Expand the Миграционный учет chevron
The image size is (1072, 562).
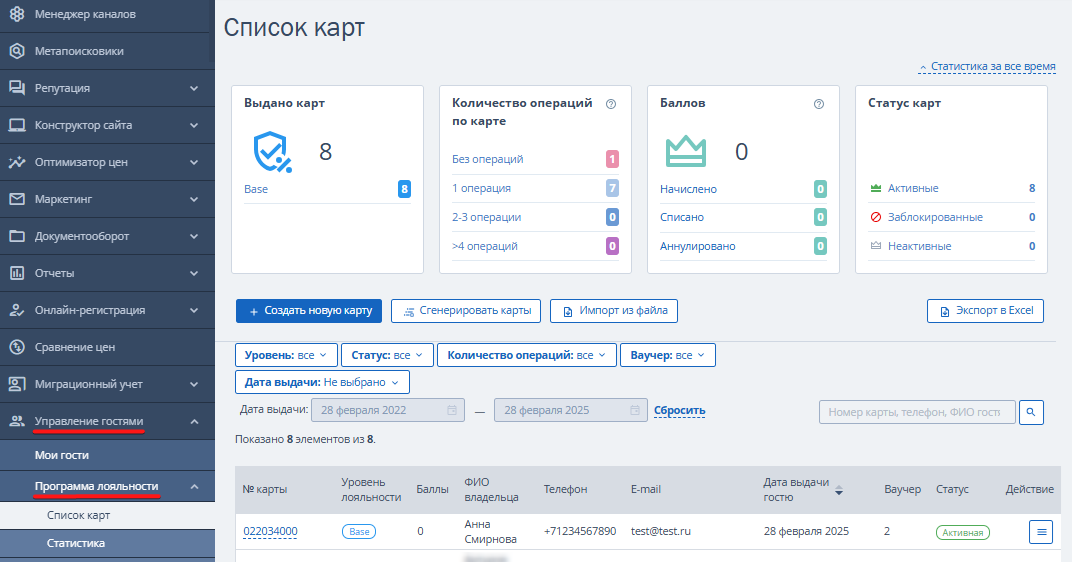pyautogui.click(x=194, y=384)
